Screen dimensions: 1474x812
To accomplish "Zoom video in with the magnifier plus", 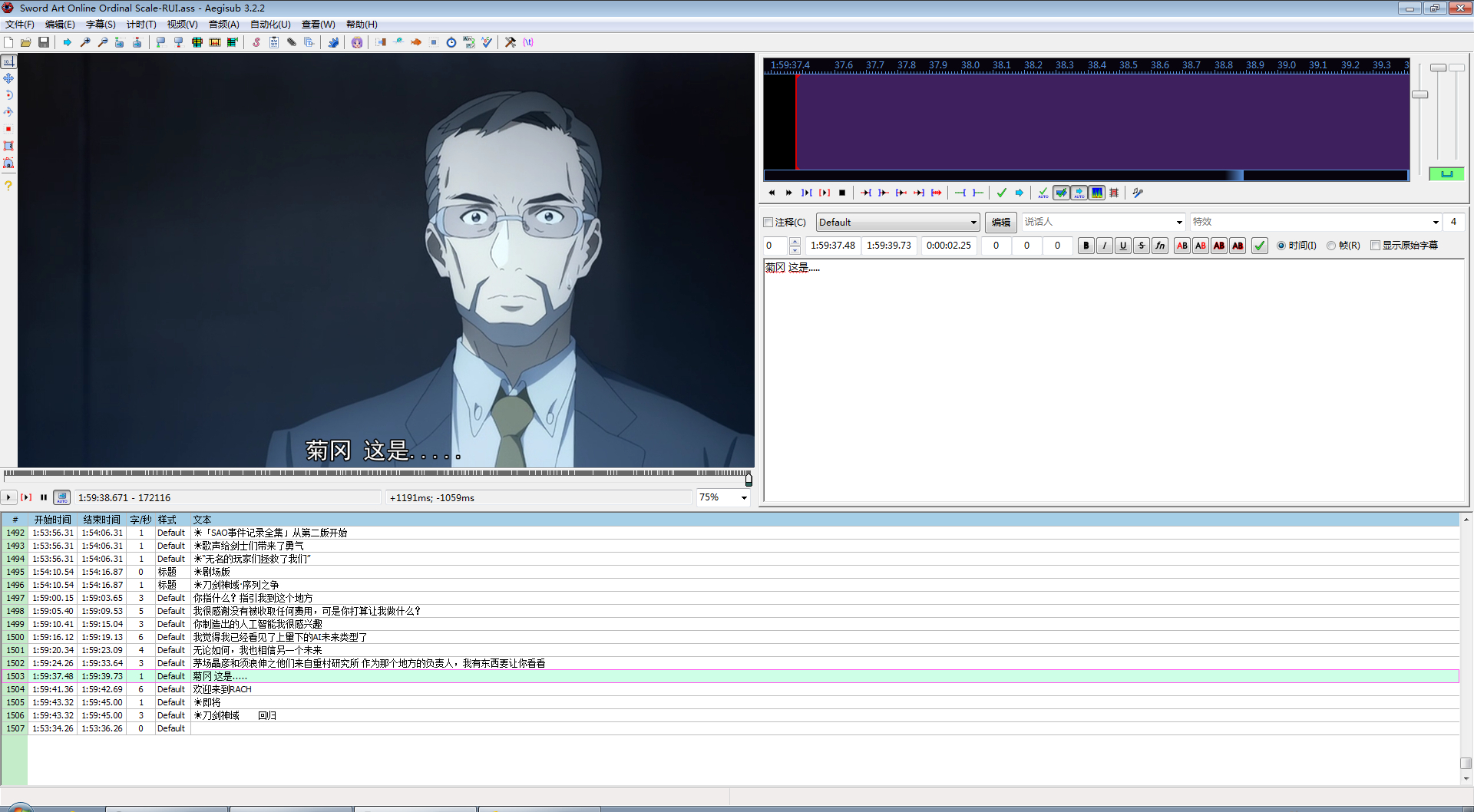I will [x=85, y=42].
